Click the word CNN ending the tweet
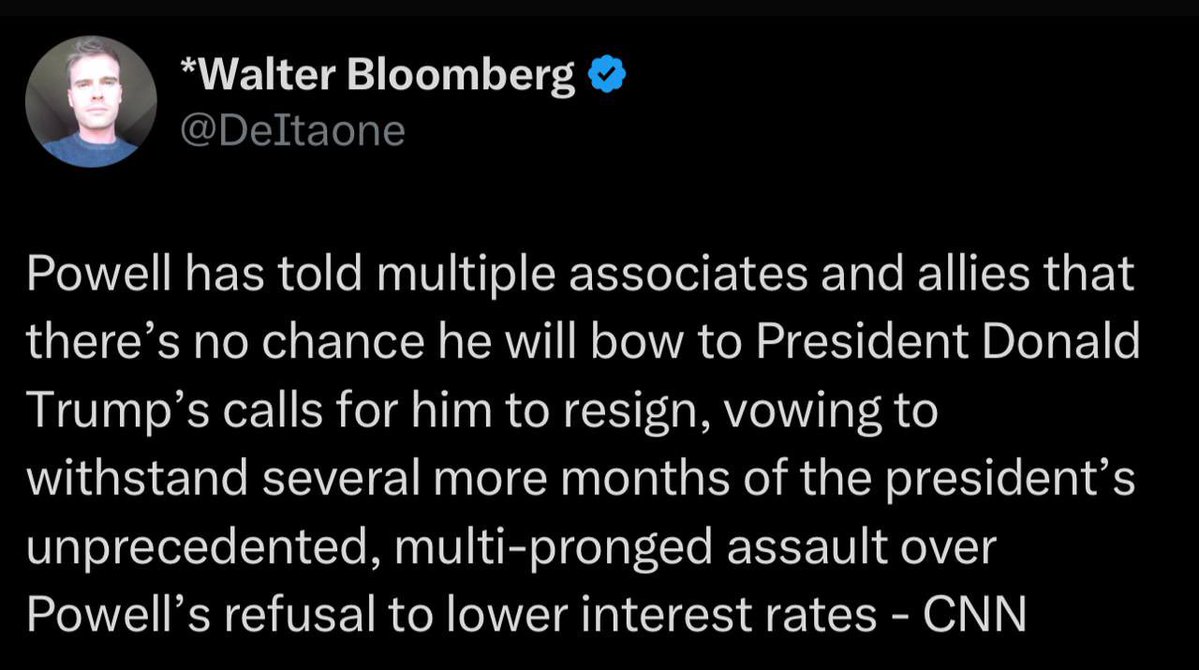 click(974, 613)
